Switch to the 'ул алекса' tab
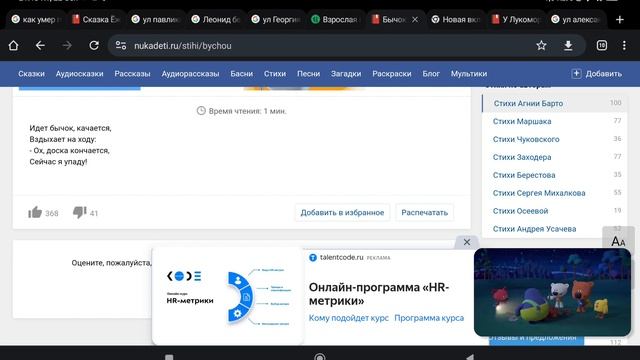Screen dimensions: 640x360 tap(576, 19)
